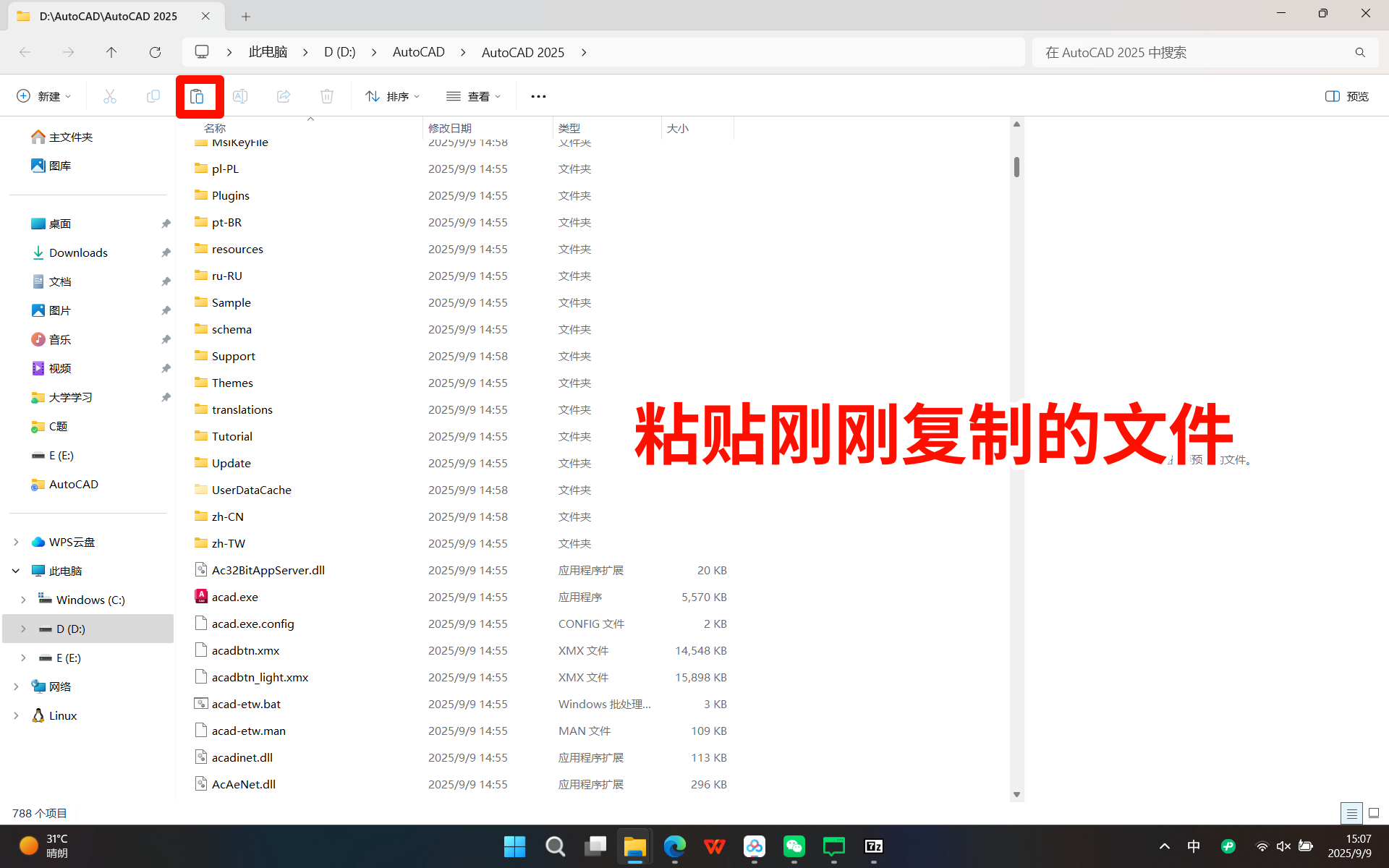Screen dimensions: 1389x868
Task: Switch to details view at bottom right
Action: (1351, 813)
